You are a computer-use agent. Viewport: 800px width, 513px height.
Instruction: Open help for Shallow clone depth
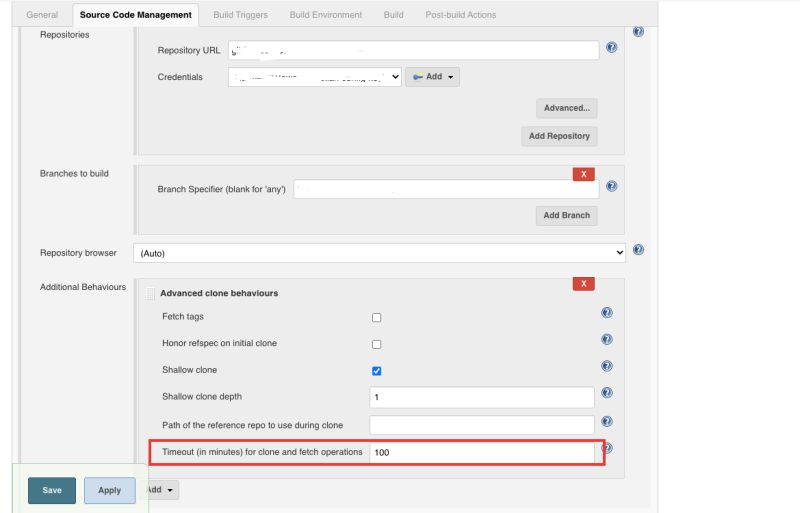[x=606, y=393]
